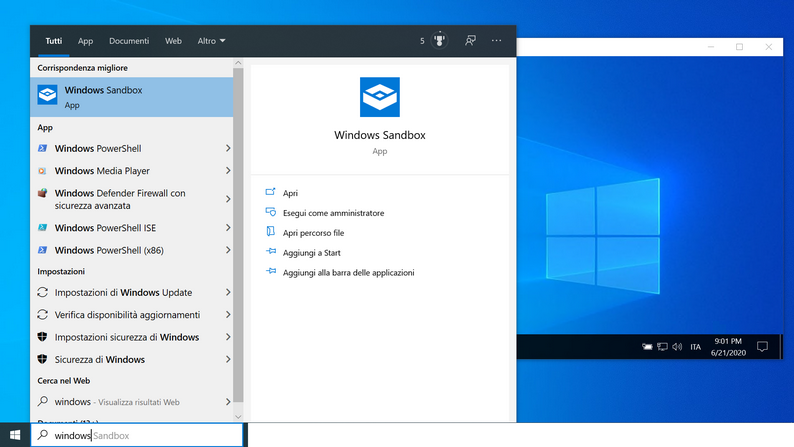
Task: Click the network icon in Sandbox tray
Action: (x=662, y=347)
